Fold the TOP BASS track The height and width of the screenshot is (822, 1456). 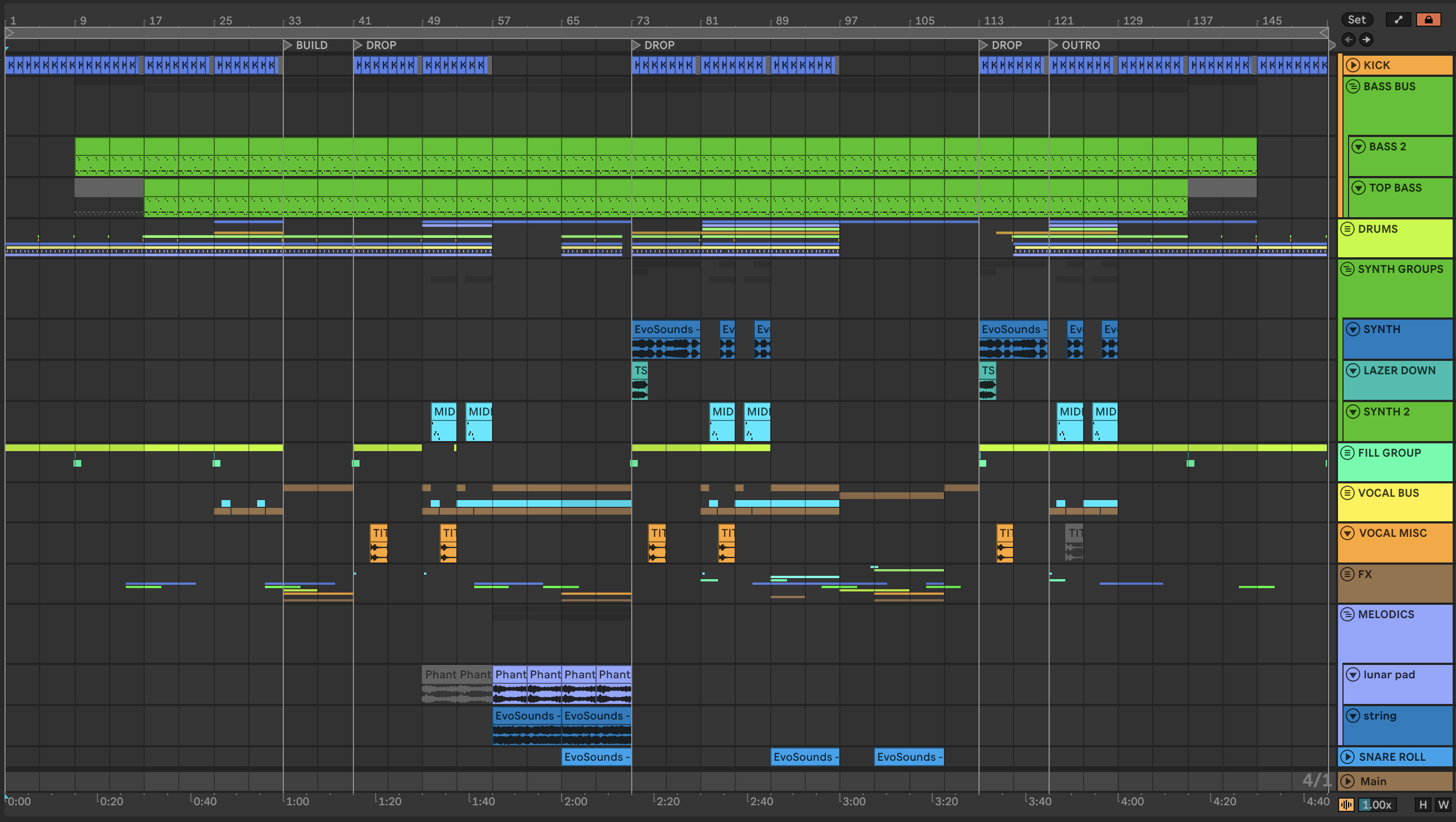pos(1358,188)
